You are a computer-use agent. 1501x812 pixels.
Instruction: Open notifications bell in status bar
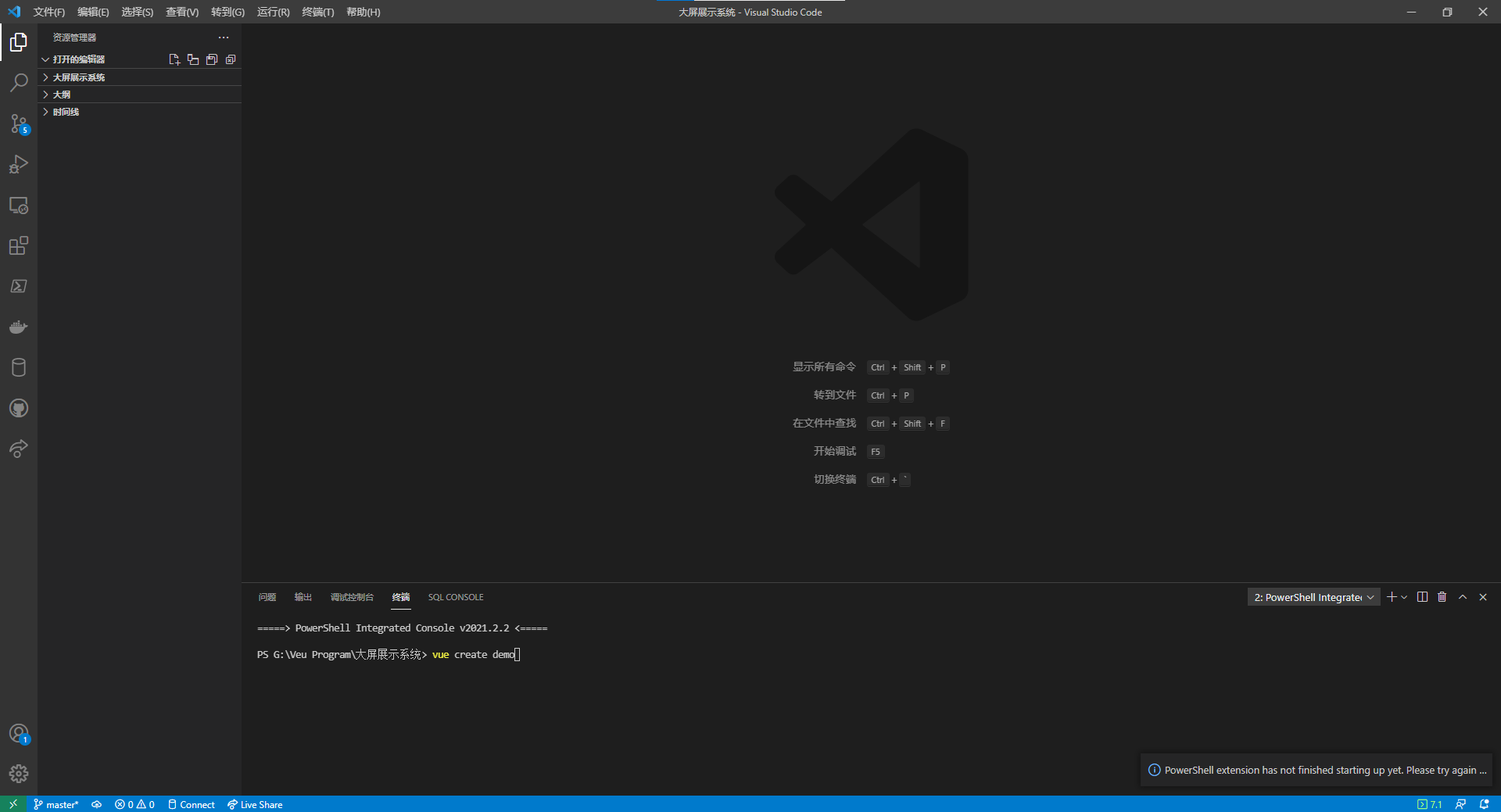(1484, 804)
